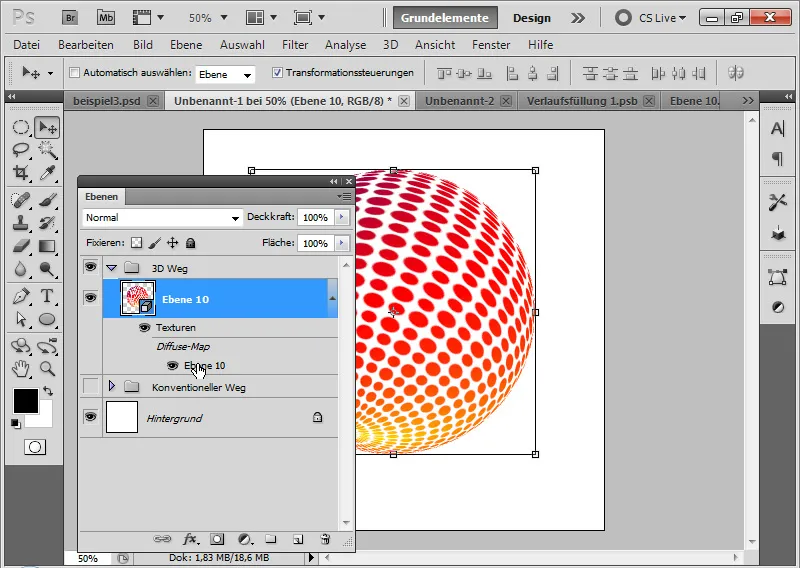Select the Gradient tool
Screen dimensions: 800x568
click(47, 246)
